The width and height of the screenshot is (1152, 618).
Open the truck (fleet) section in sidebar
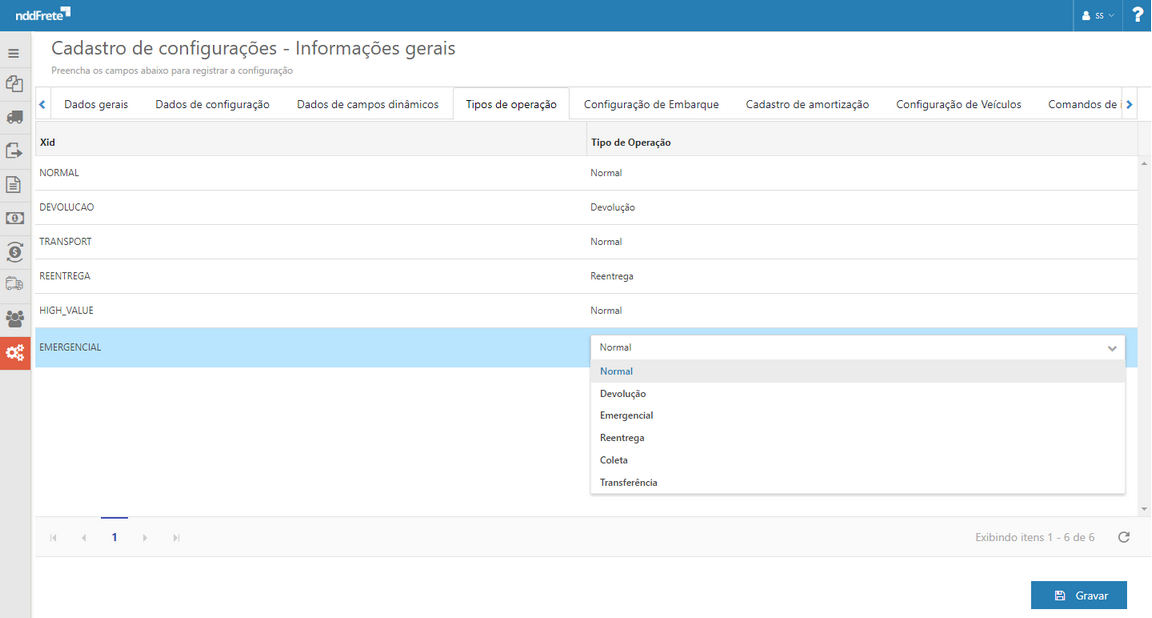14,117
